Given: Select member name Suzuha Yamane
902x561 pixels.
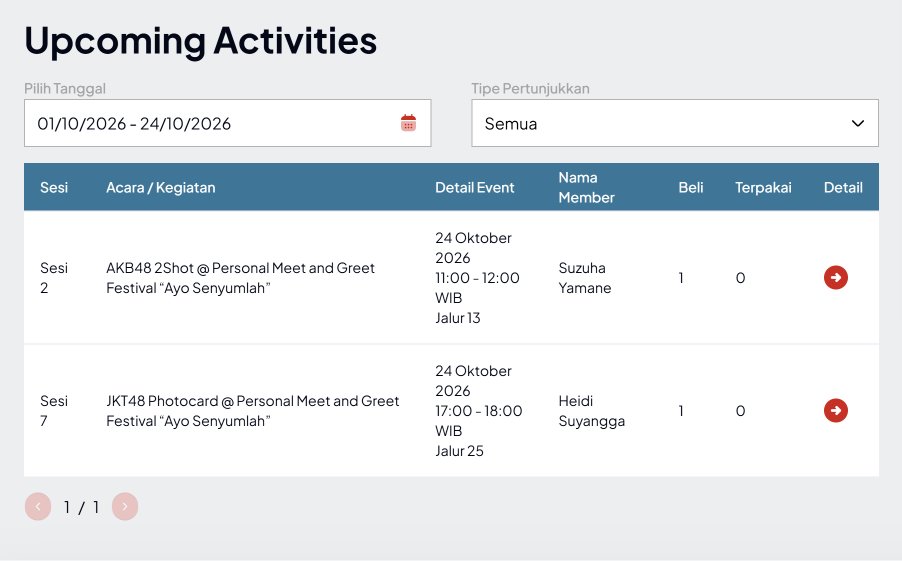Looking at the screenshot, I should 585,278.
